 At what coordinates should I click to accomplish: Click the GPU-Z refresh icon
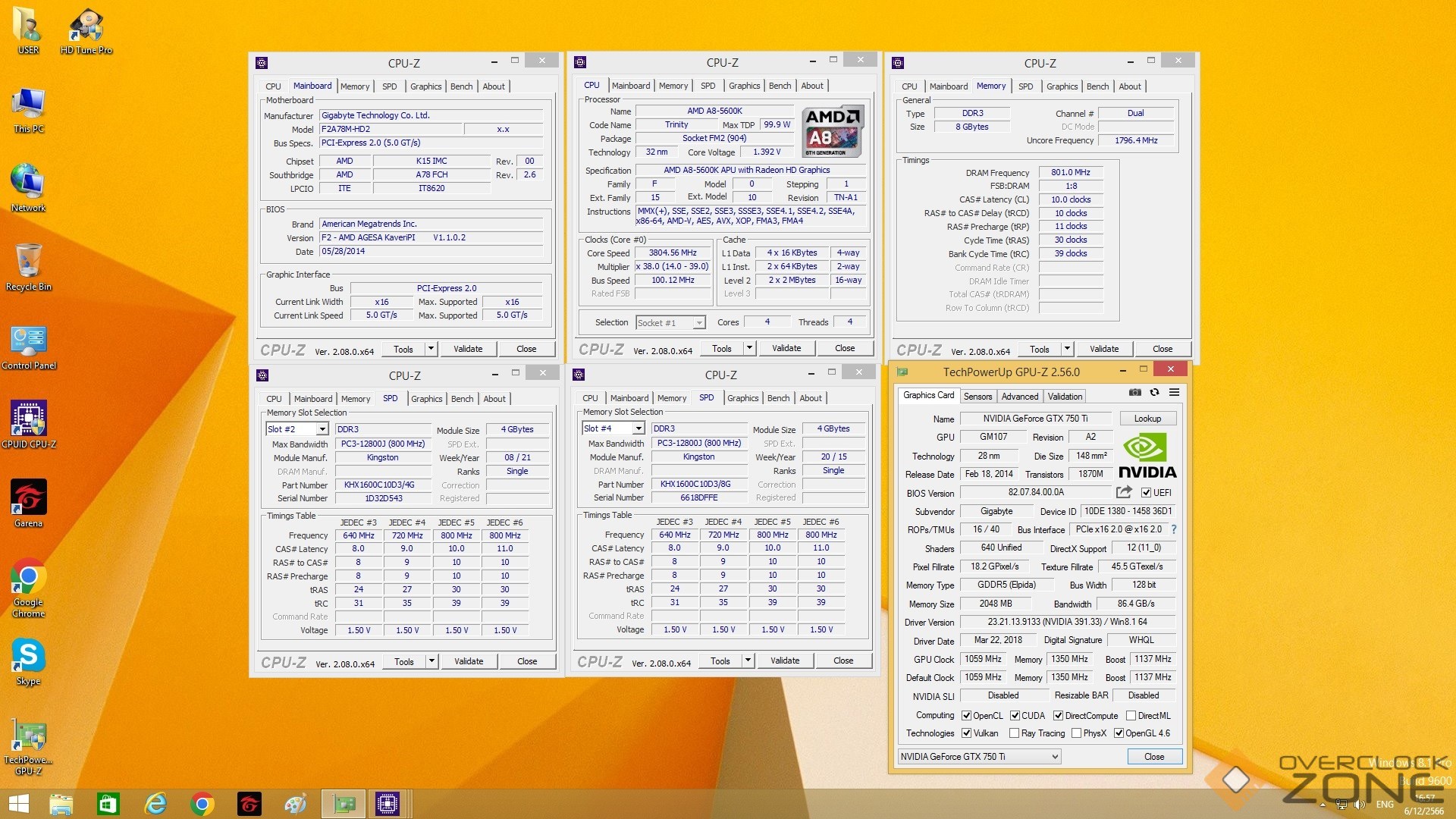coord(1154,392)
